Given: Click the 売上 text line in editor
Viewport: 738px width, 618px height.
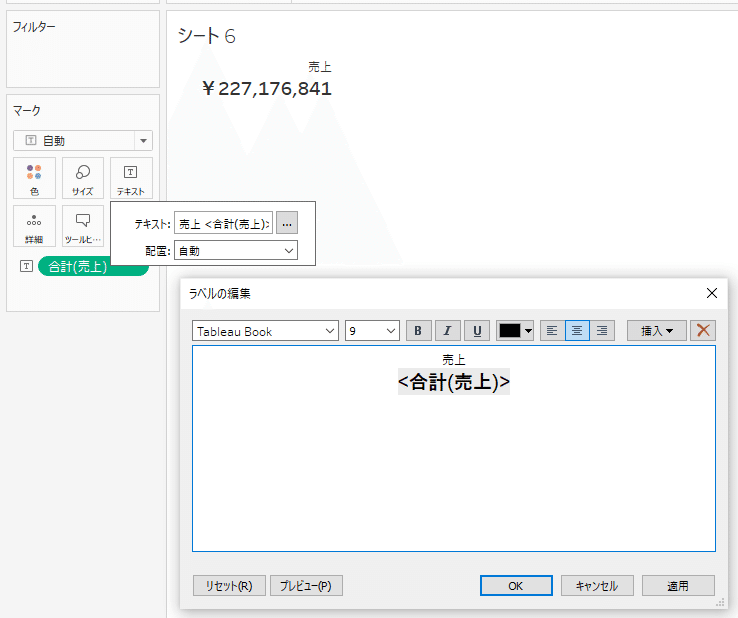Looking at the screenshot, I should pos(454,360).
